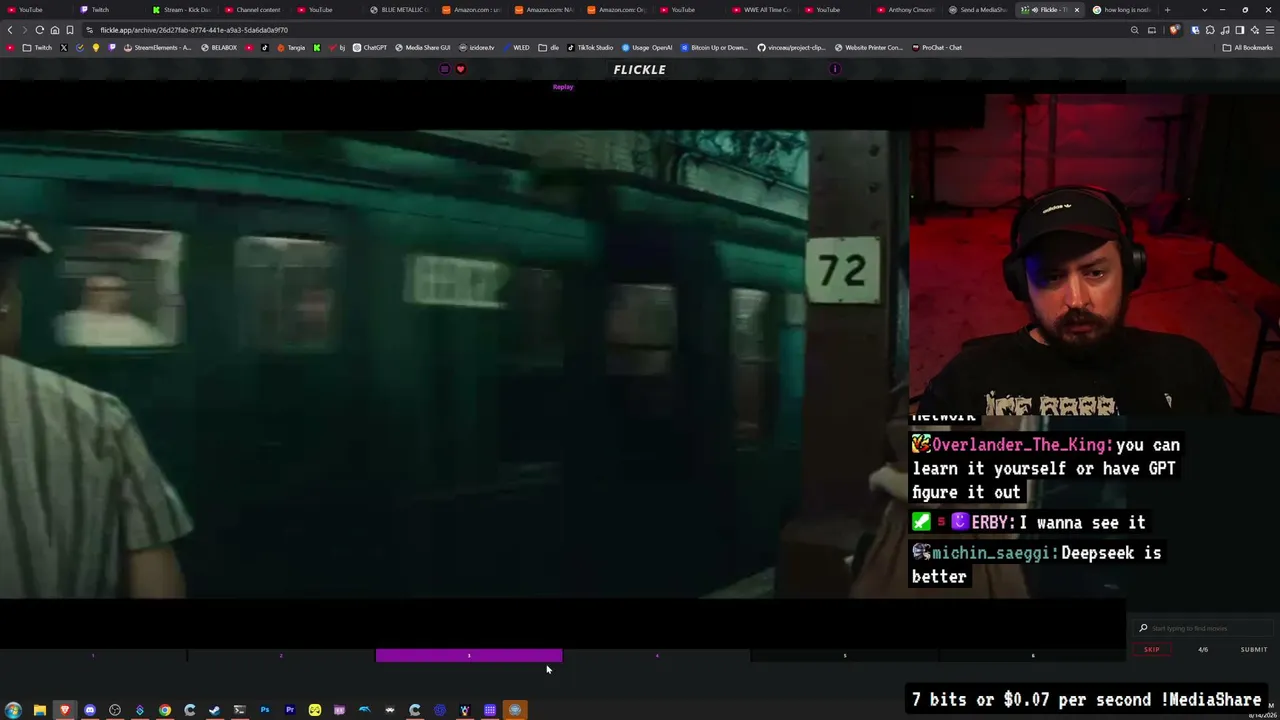Open Discord from taskbar
Image resolution: width=1280 pixels, height=720 pixels.
[x=90, y=710]
